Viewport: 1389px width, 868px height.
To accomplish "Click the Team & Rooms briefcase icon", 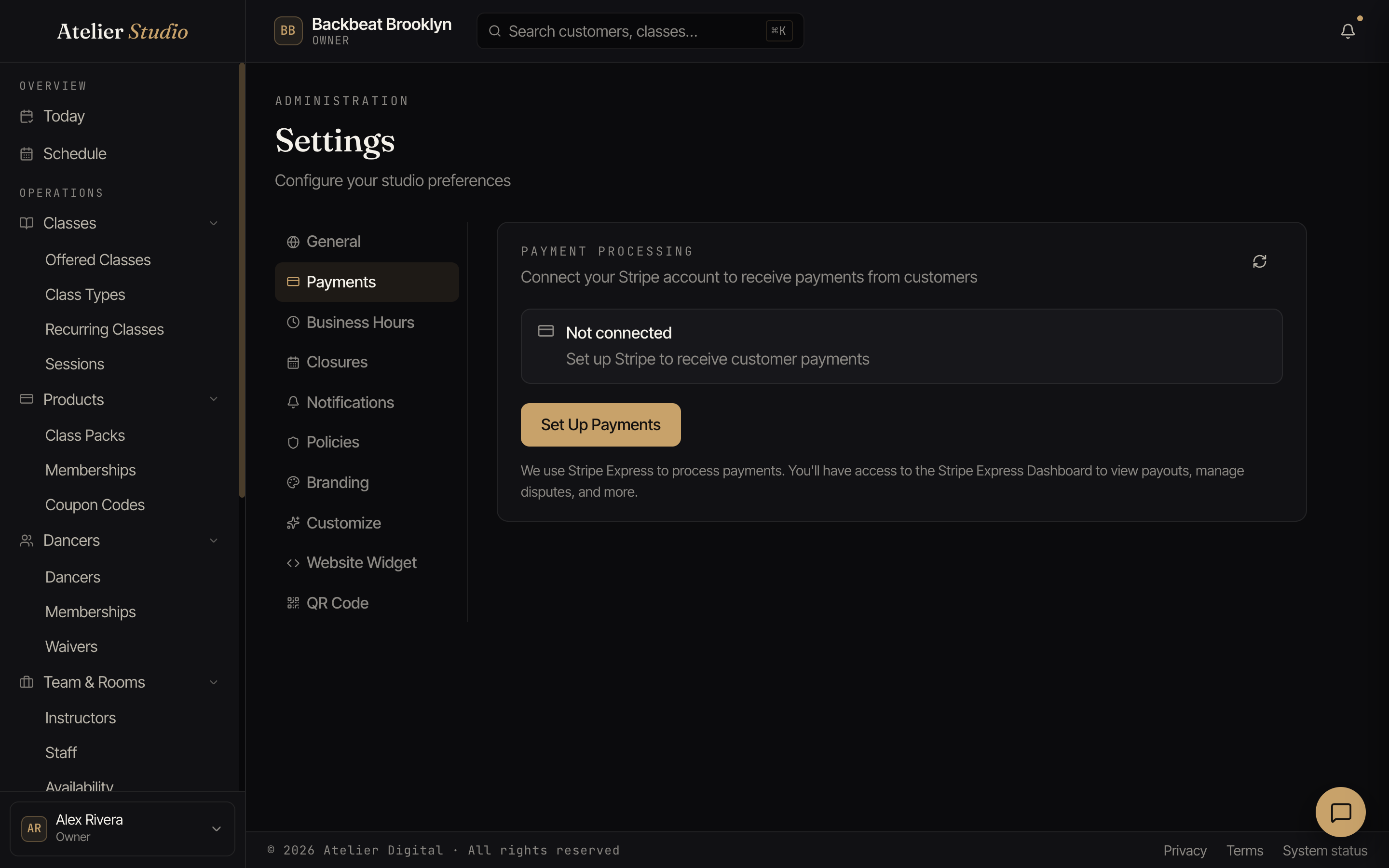I will click(27, 682).
